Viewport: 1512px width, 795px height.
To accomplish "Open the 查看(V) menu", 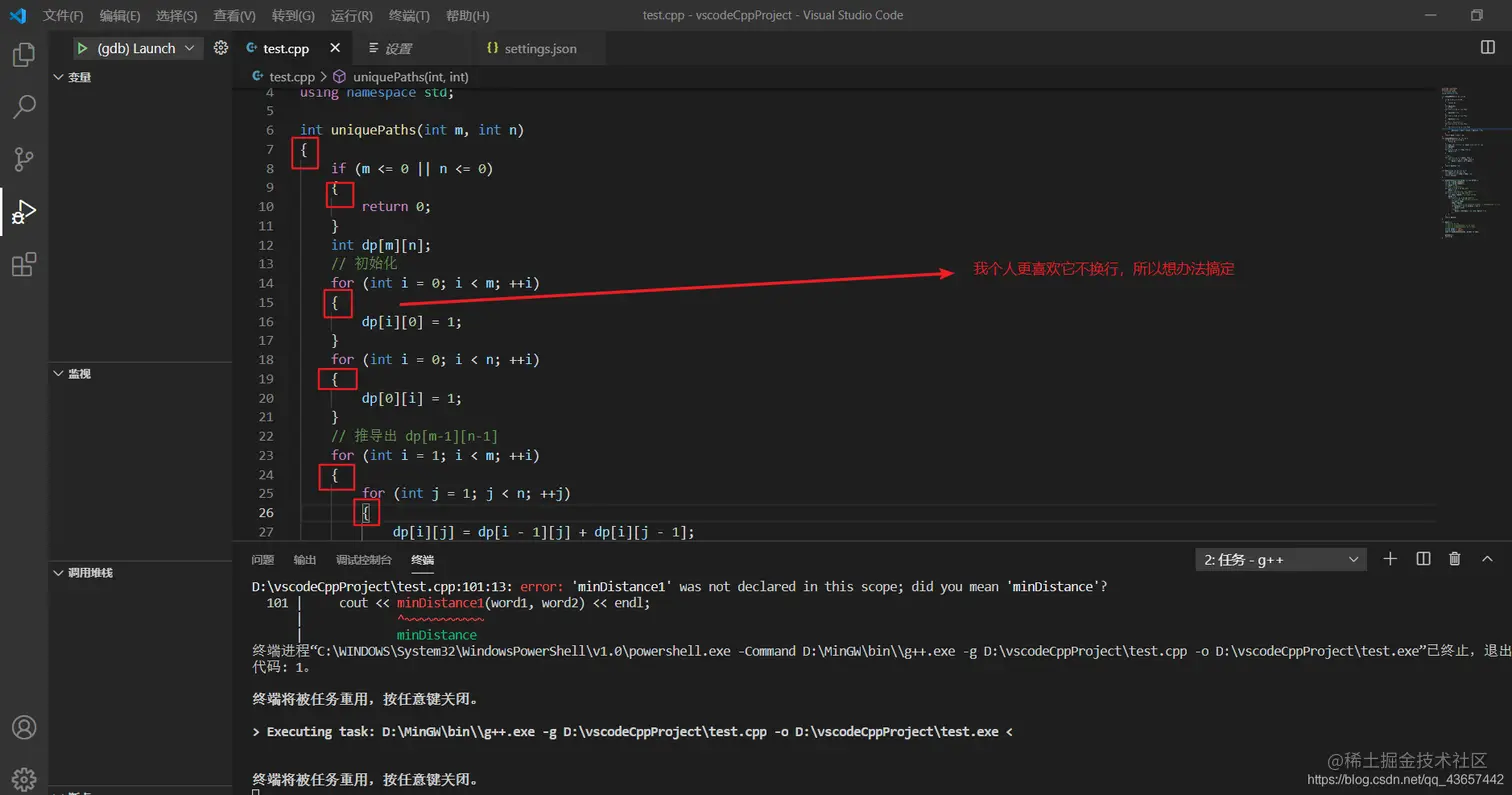I will [234, 15].
